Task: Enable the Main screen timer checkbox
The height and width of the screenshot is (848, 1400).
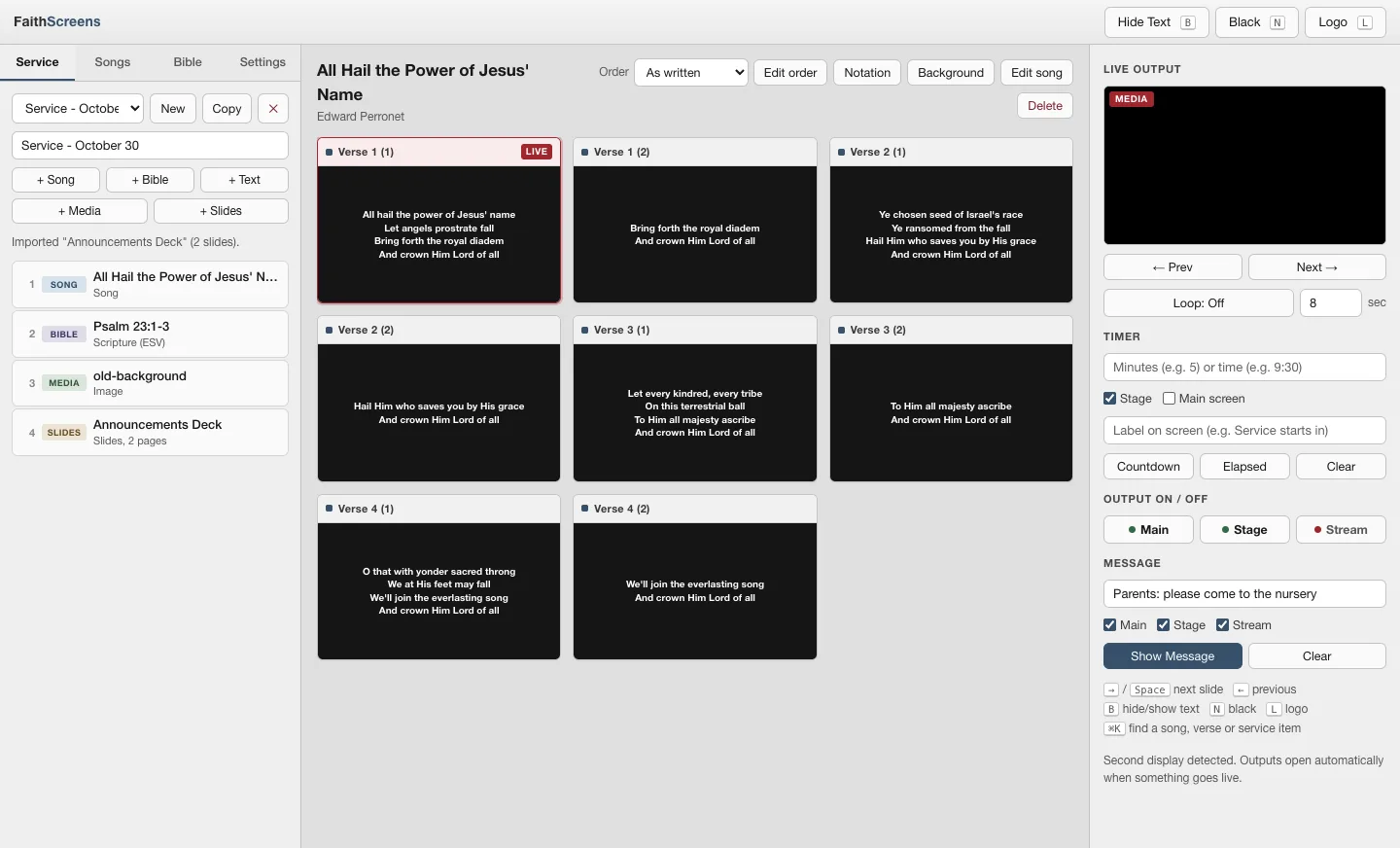Action: pos(1170,398)
